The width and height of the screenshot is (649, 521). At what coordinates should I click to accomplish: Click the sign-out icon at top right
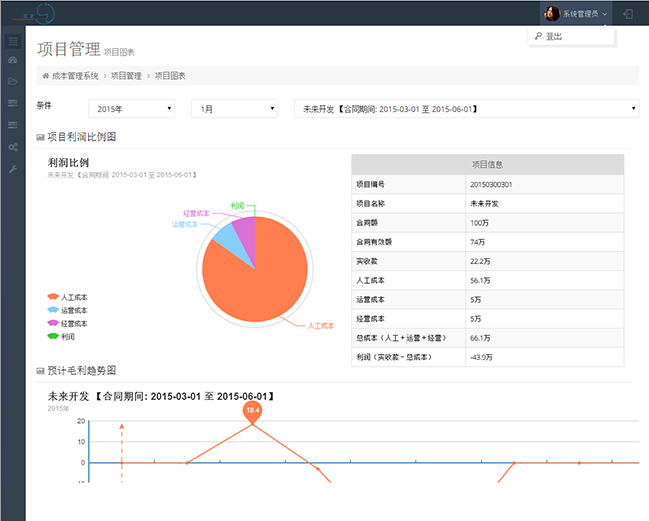click(628, 14)
